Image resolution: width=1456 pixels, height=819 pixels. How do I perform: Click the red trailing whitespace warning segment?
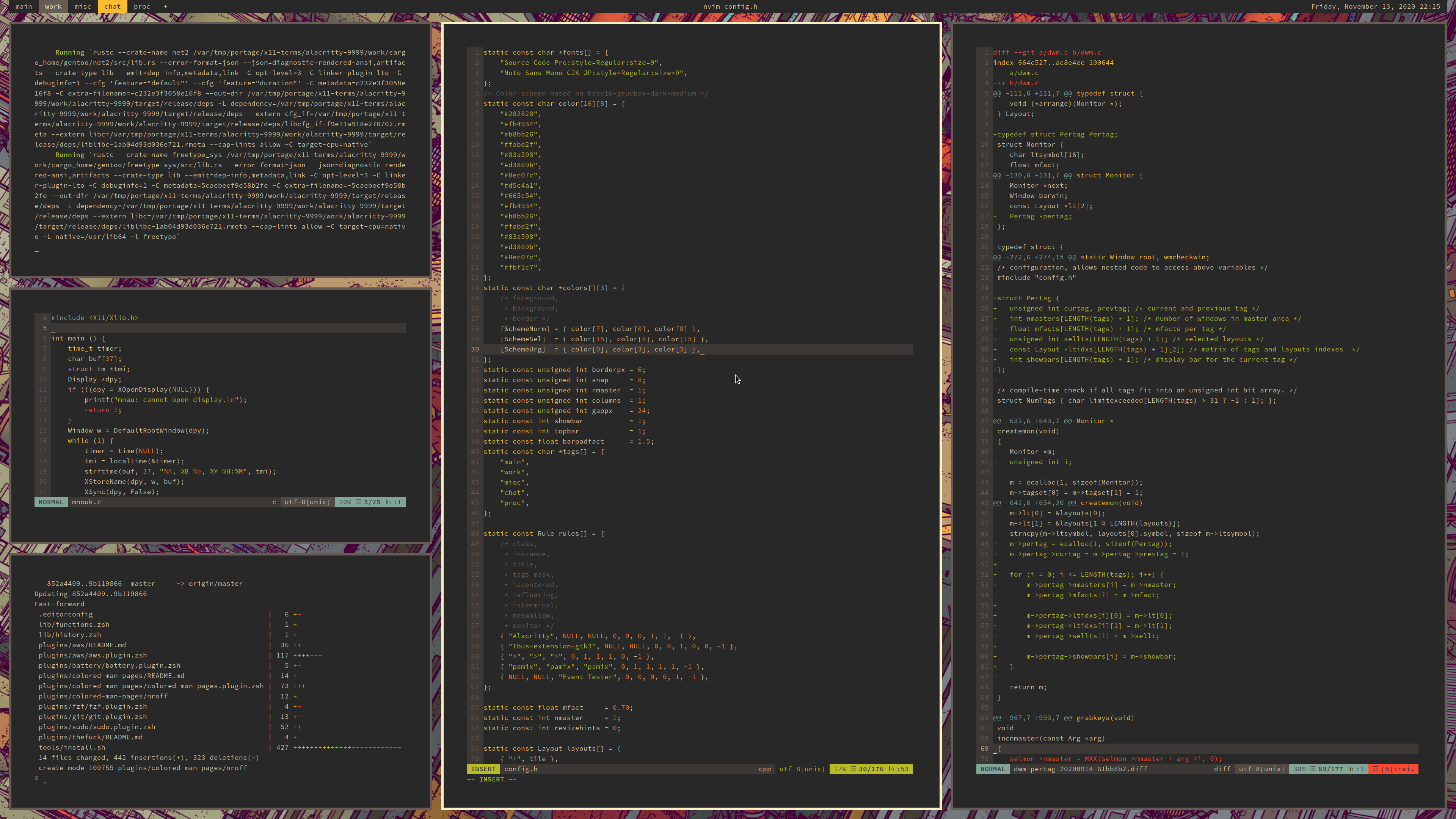tap(1393, 769)
